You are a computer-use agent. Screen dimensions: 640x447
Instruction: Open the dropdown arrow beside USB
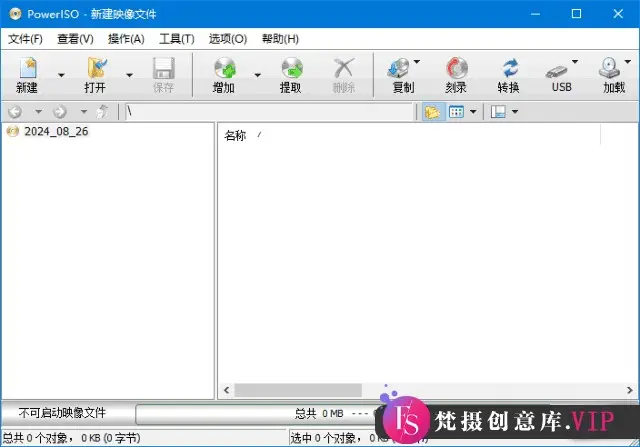click(x=575, y=62)
